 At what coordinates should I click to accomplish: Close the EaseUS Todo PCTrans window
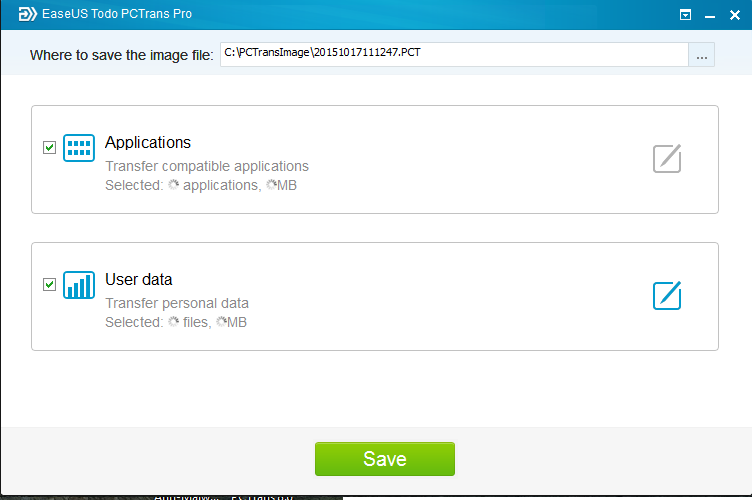735,15
